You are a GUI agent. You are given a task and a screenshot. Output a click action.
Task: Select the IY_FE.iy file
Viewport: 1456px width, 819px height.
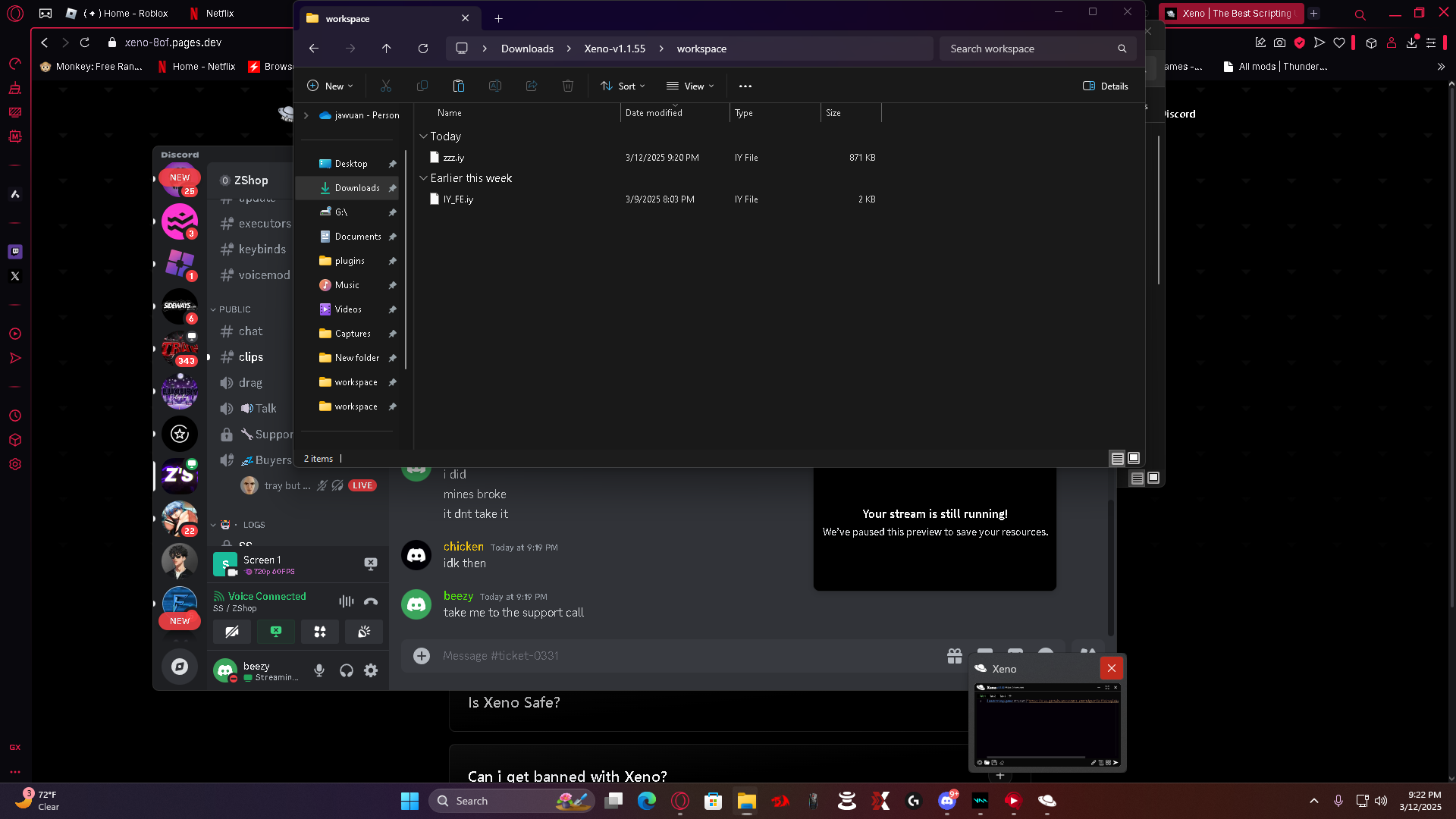(458, 199)
